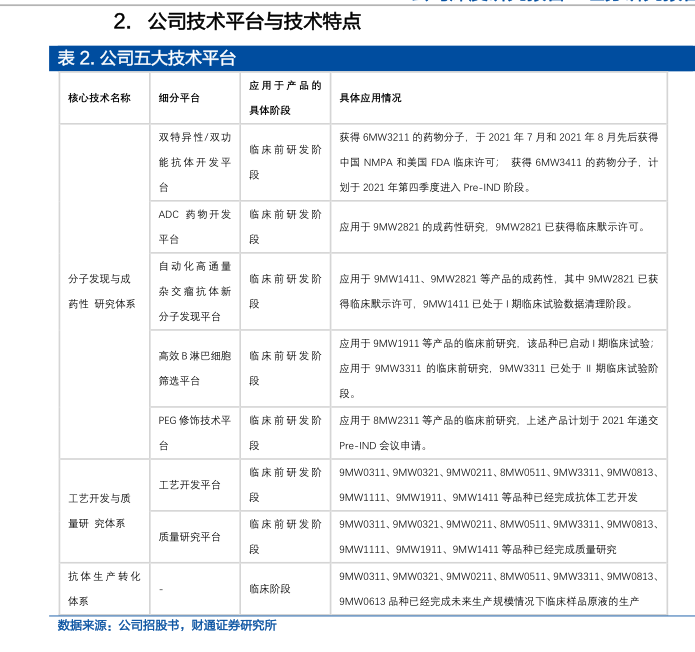Click the "细分平台" column header
Screen dimensions: 695x652
(x=179, y=98)
